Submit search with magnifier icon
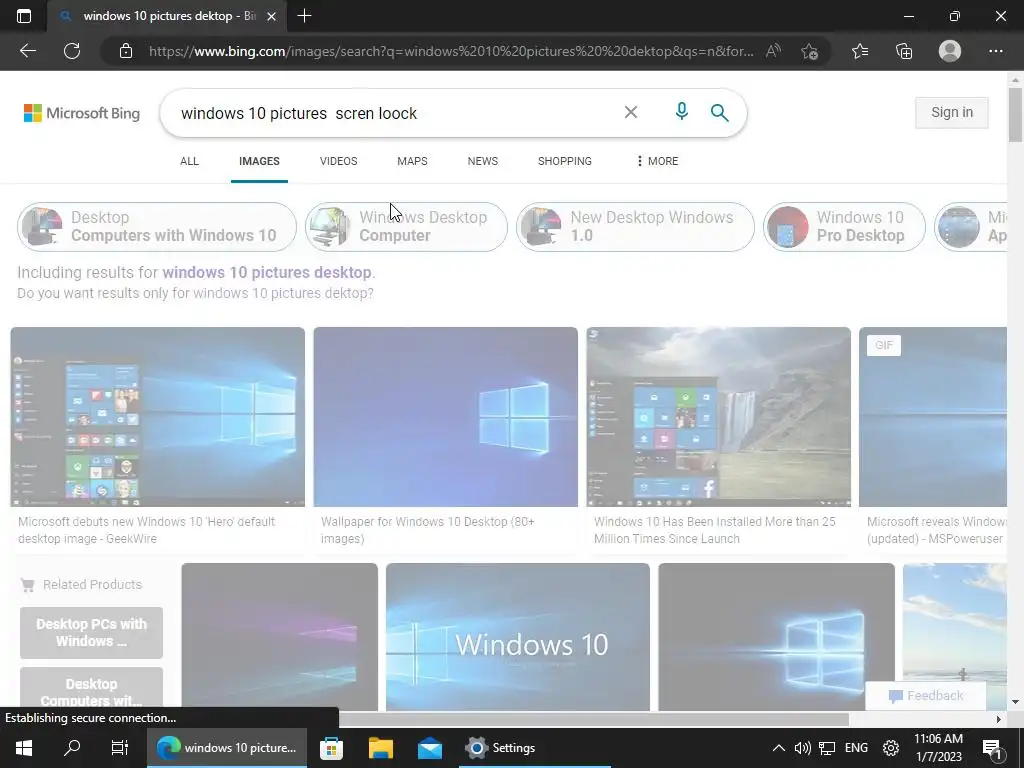Image resolution: width=1024 pixels, height=768 pixels. [x=720, y=112]
